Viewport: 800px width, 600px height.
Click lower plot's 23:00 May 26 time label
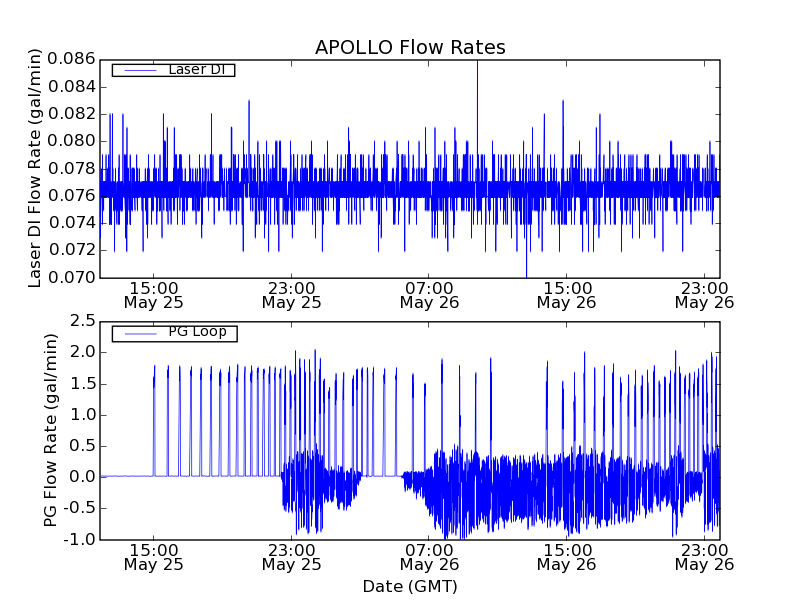pyautogui.click(x=704, y=556)
